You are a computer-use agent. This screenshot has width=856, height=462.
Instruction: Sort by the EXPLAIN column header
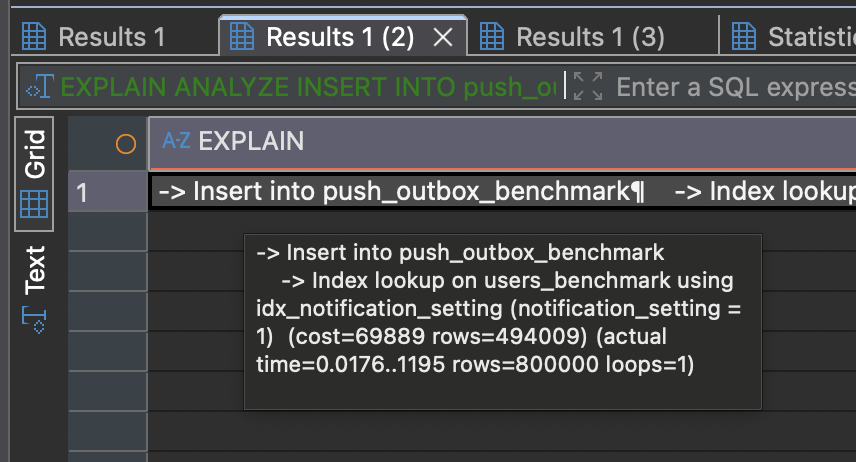[251, 142]
